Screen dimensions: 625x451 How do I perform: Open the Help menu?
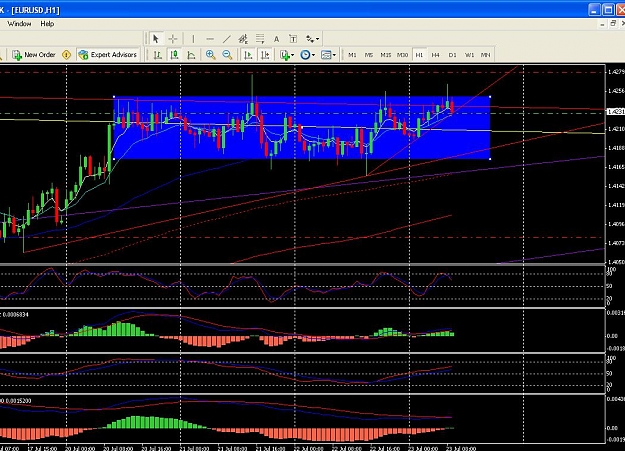point(47,24)
